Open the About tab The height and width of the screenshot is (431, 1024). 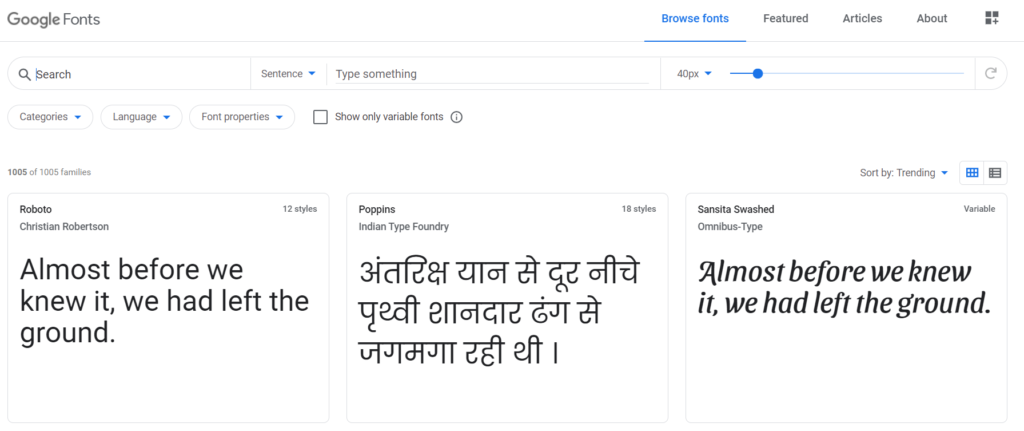(931, 19)
